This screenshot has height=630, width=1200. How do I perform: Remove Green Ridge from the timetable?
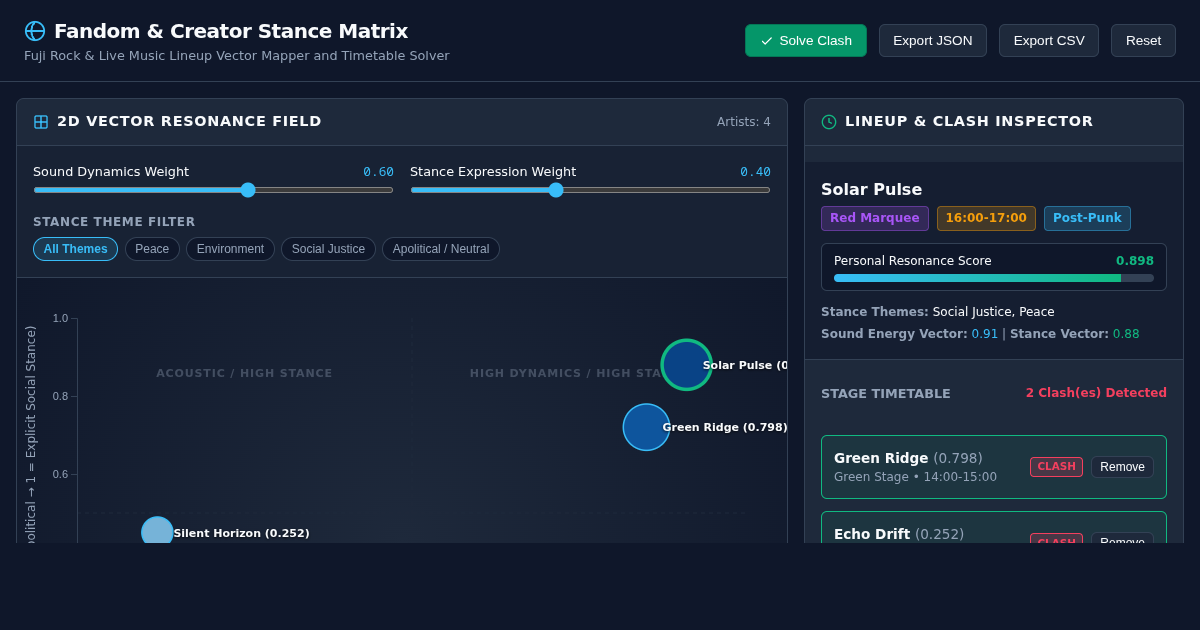coord(1122,467)
